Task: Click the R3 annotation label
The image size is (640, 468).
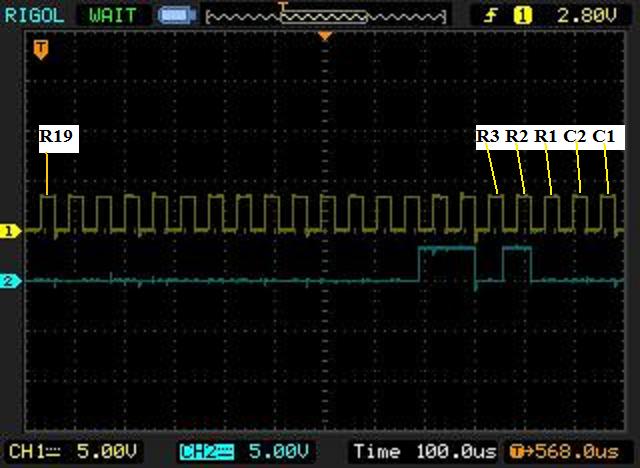Action: 488,137
